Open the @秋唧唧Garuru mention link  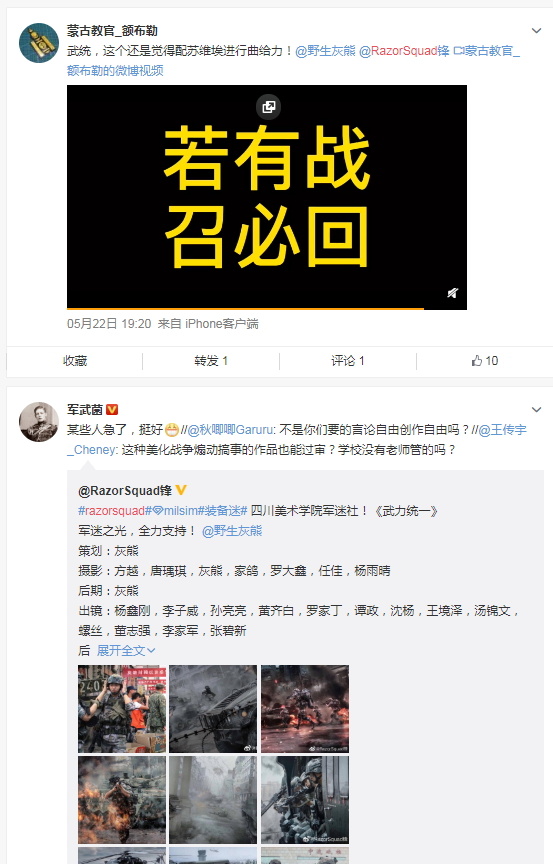pyautogui.click(x=230, y=430)
